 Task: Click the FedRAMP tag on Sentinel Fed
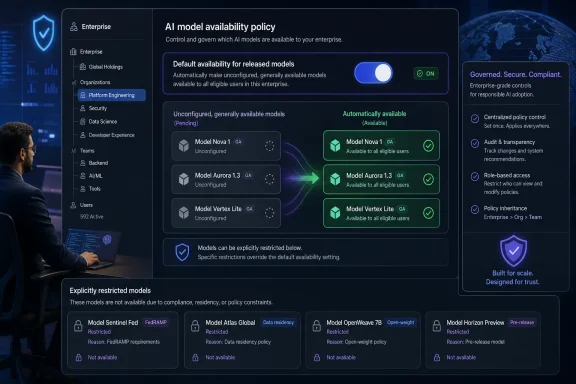156,322
